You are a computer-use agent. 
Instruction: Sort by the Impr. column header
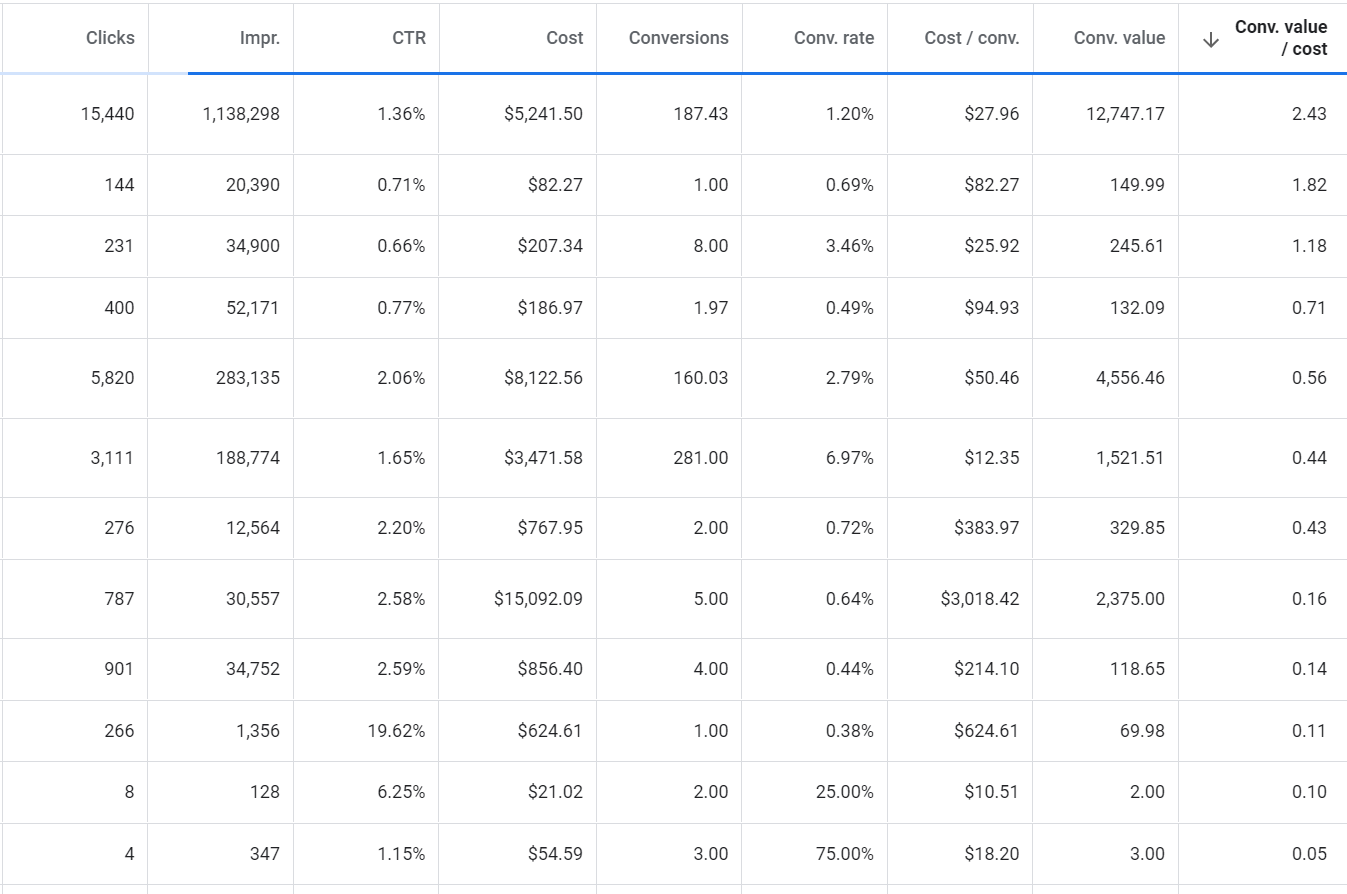(260, 38)
